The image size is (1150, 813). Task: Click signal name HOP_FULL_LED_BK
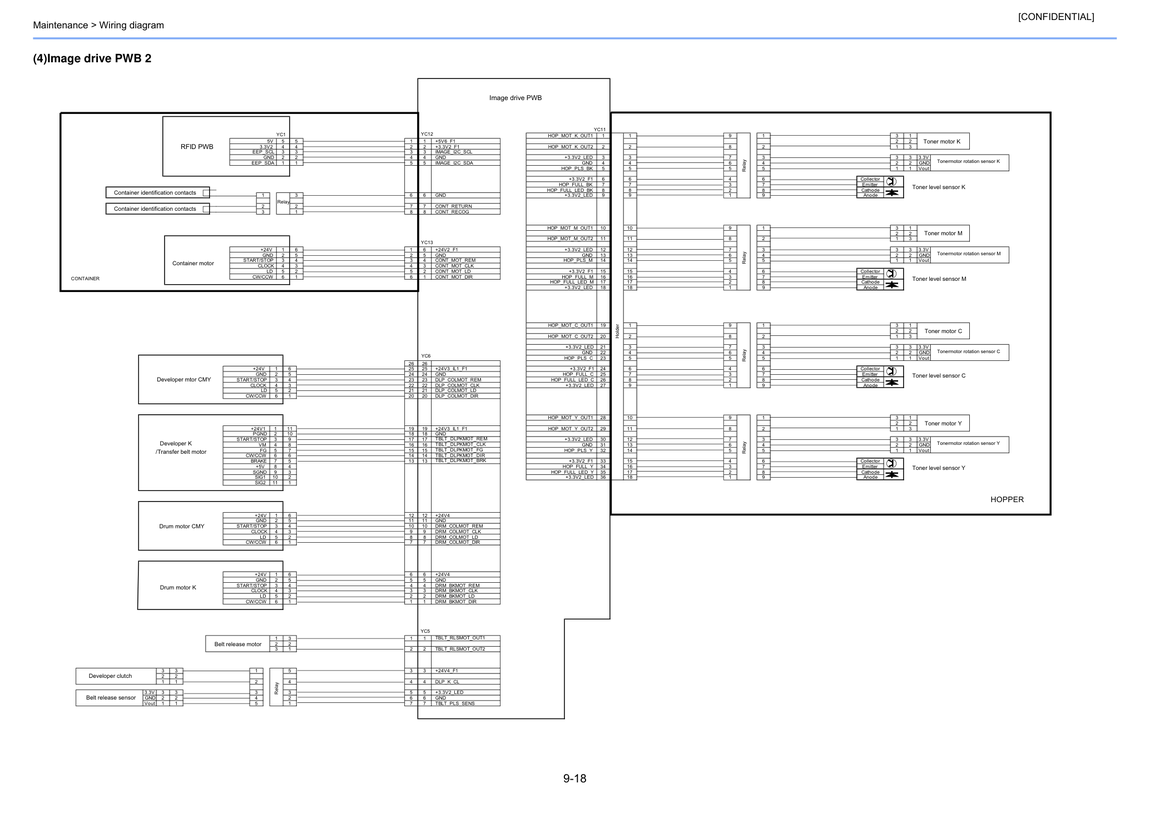pyautogui.click(x=571, y=190)
